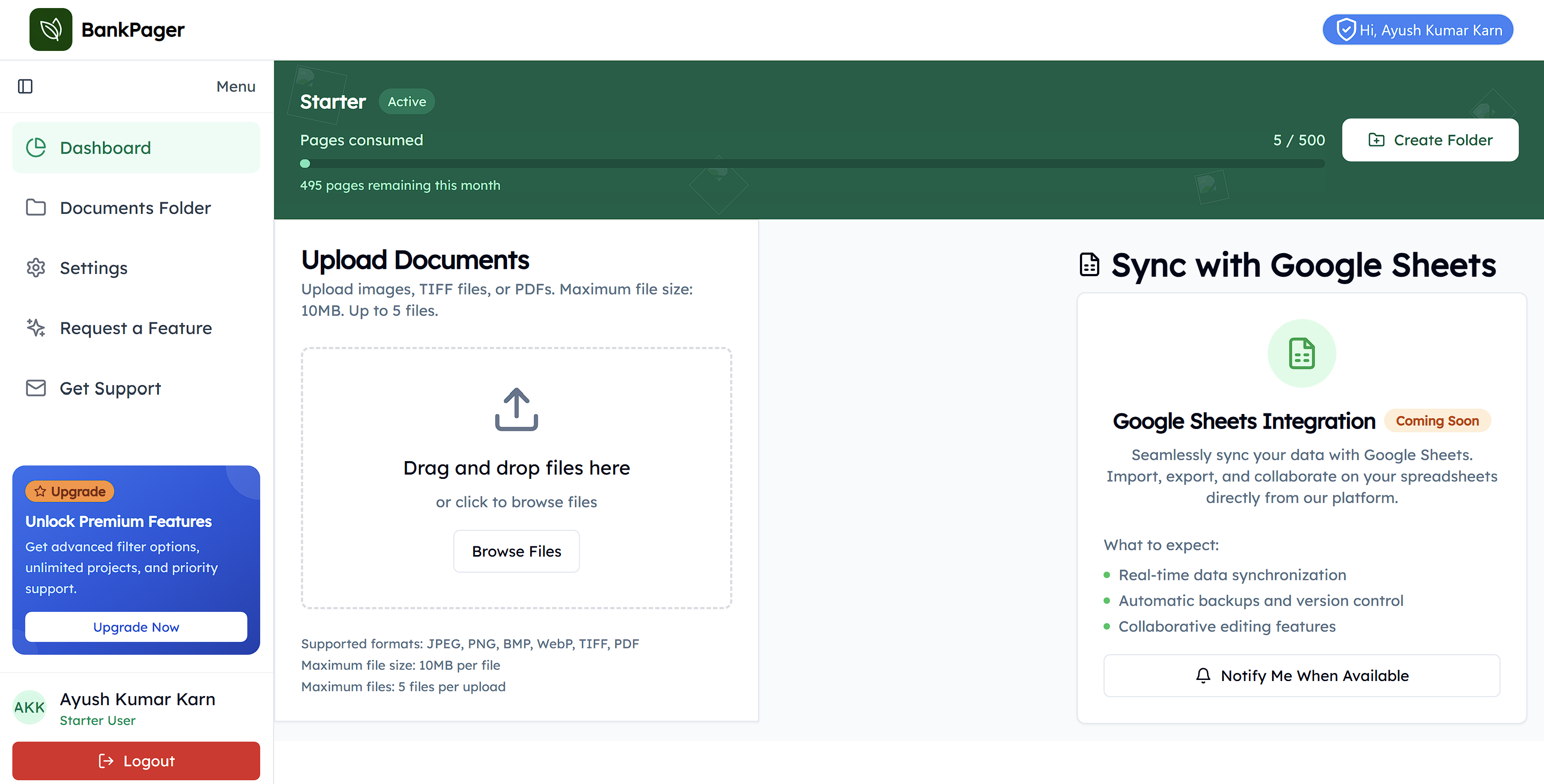The height and width of the screenshot is (784, 1544).
Task: Click "Sync with Google Sheets" heading text
Action: coord(1303,265)
